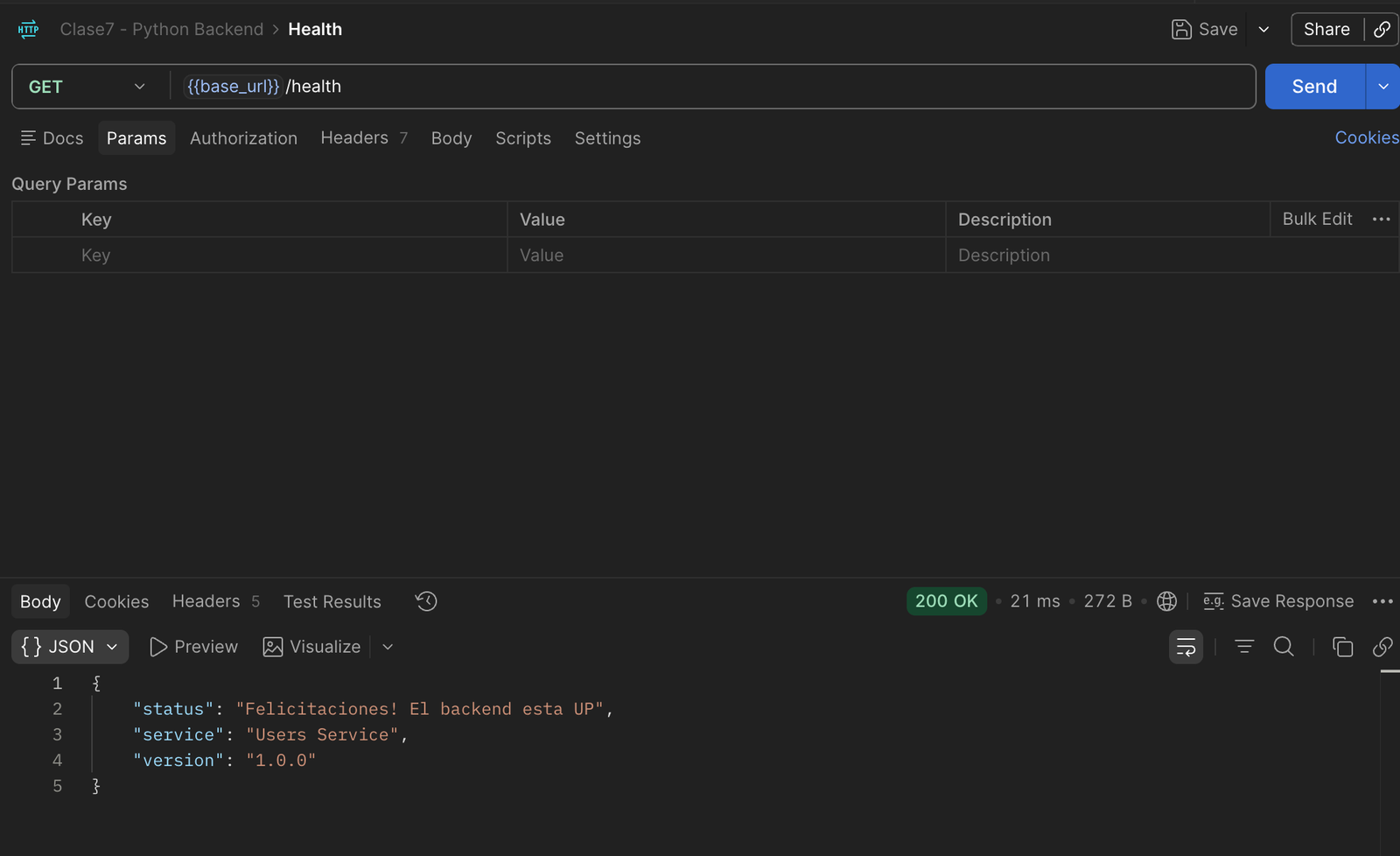Search within the response body
Screen dimensions: 1400x856
[1284, 647]
